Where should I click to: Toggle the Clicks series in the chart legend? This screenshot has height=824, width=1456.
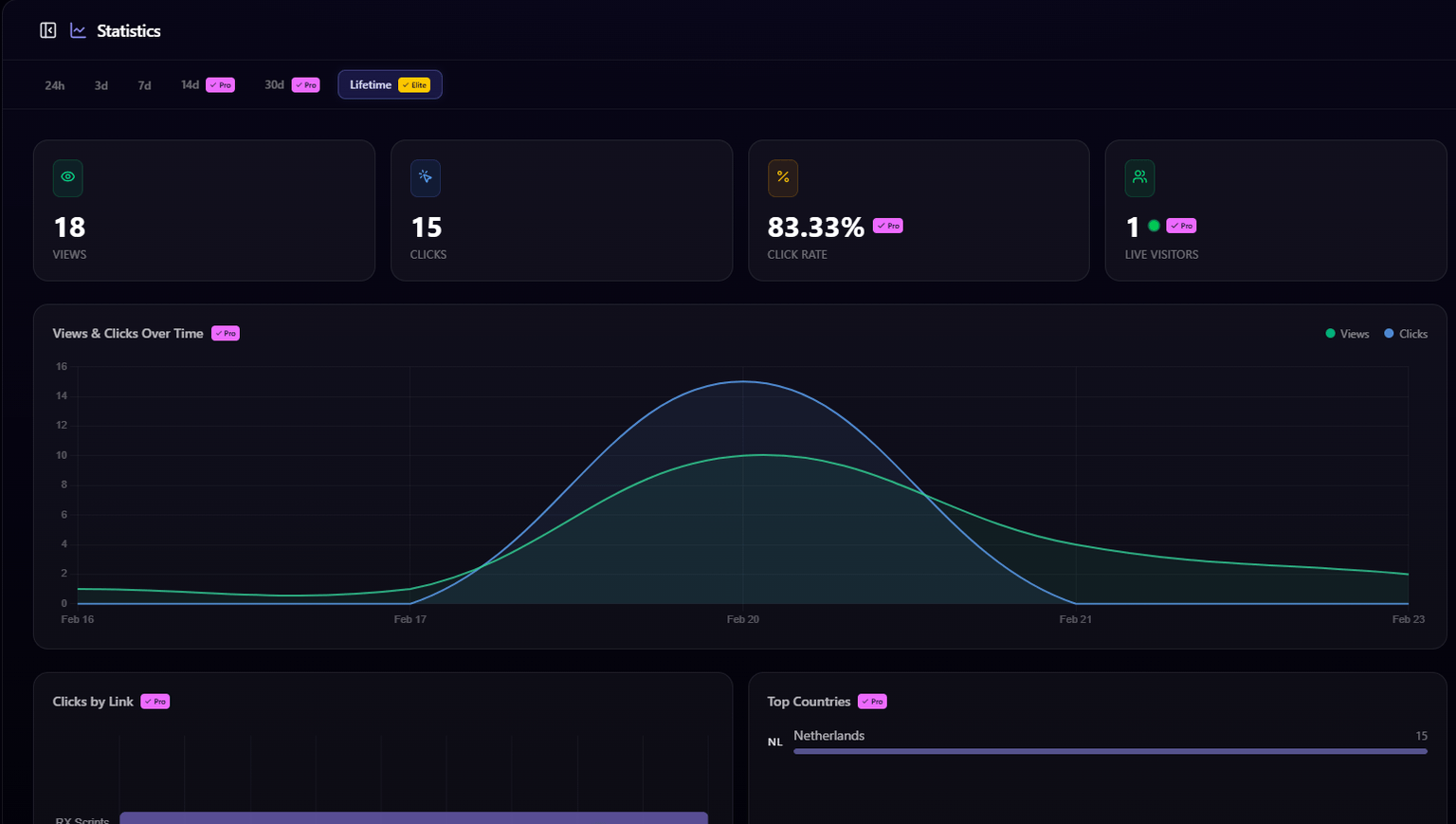(x=1406, y=334)
